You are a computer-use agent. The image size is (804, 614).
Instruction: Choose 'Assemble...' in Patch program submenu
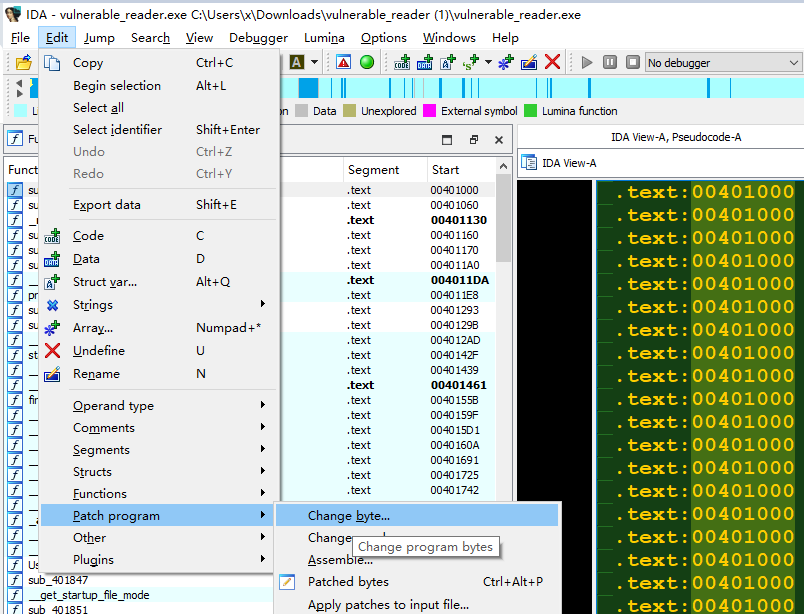click(x=417, y=560)
